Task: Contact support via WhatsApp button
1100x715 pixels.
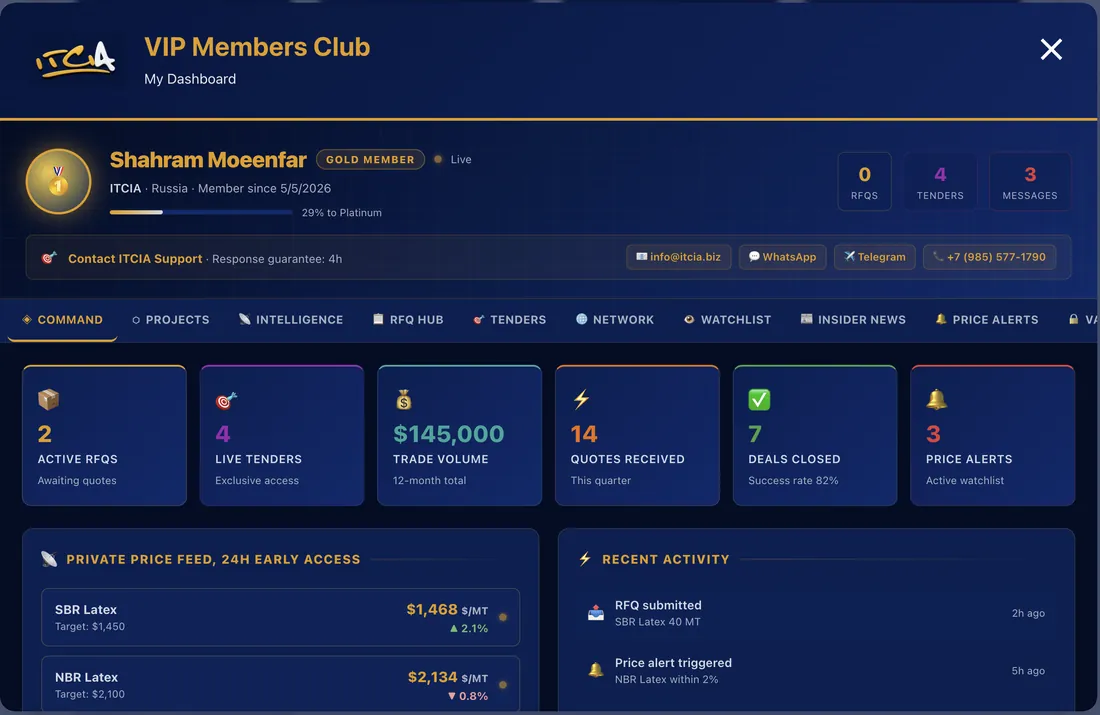Action: click(x=782, y=257)
